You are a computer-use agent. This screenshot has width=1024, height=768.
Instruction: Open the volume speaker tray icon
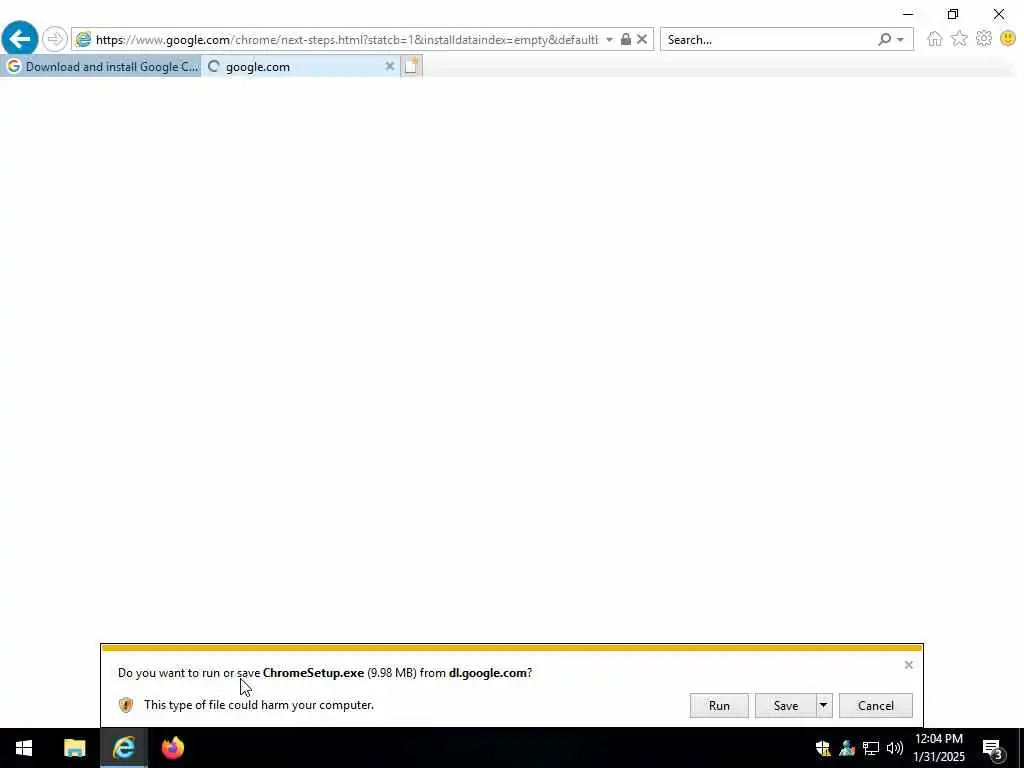click(895, 748)
